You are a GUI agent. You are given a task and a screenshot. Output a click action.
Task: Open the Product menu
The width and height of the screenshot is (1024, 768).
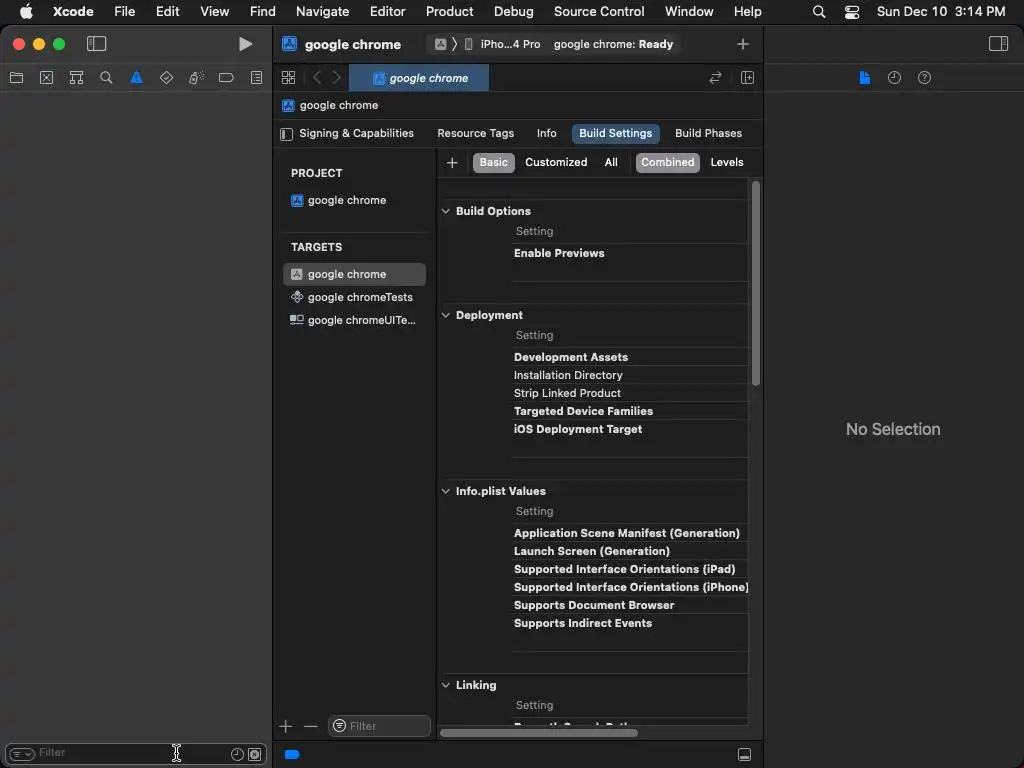(x=449, y=12)
